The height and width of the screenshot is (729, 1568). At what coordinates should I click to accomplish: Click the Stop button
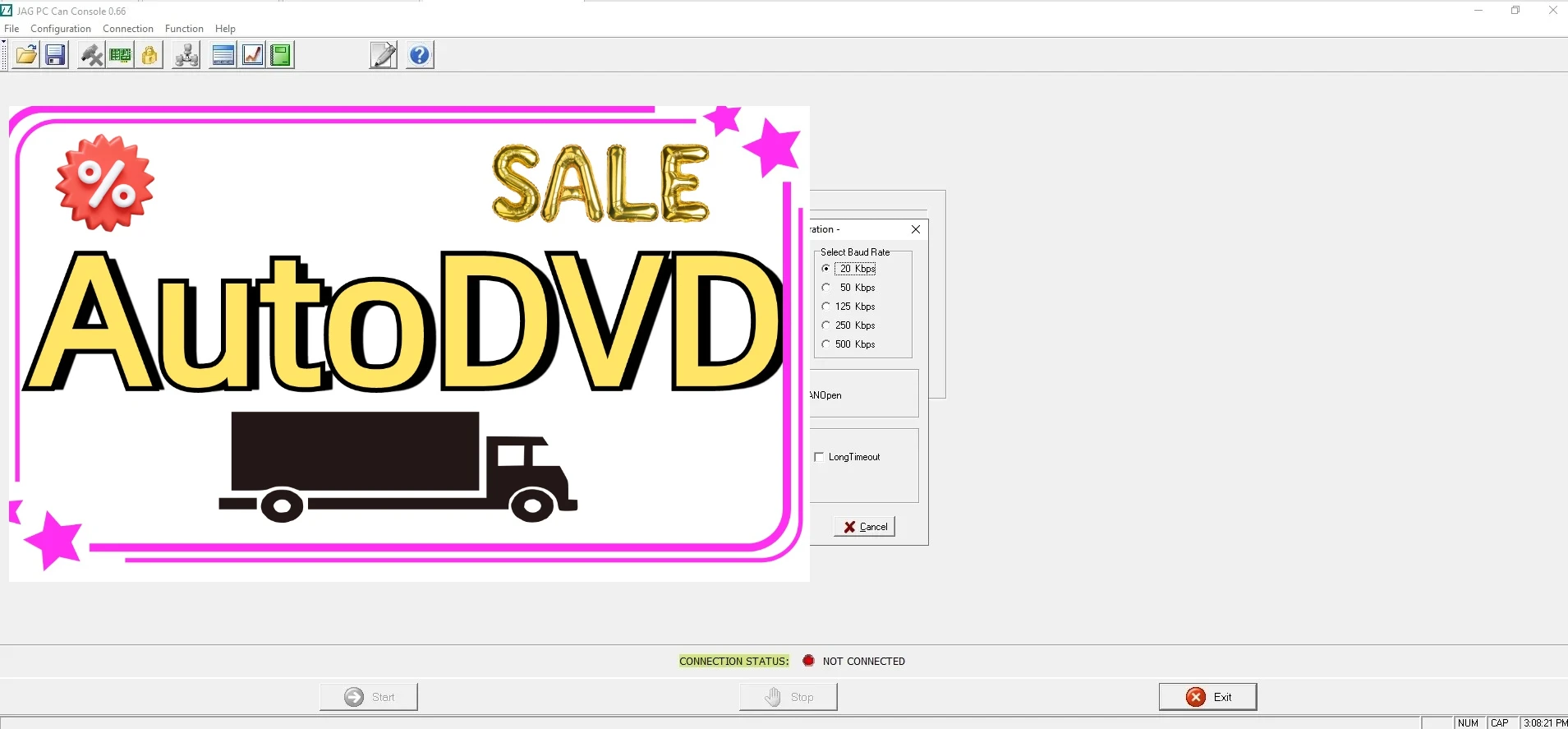click(789, 697)
